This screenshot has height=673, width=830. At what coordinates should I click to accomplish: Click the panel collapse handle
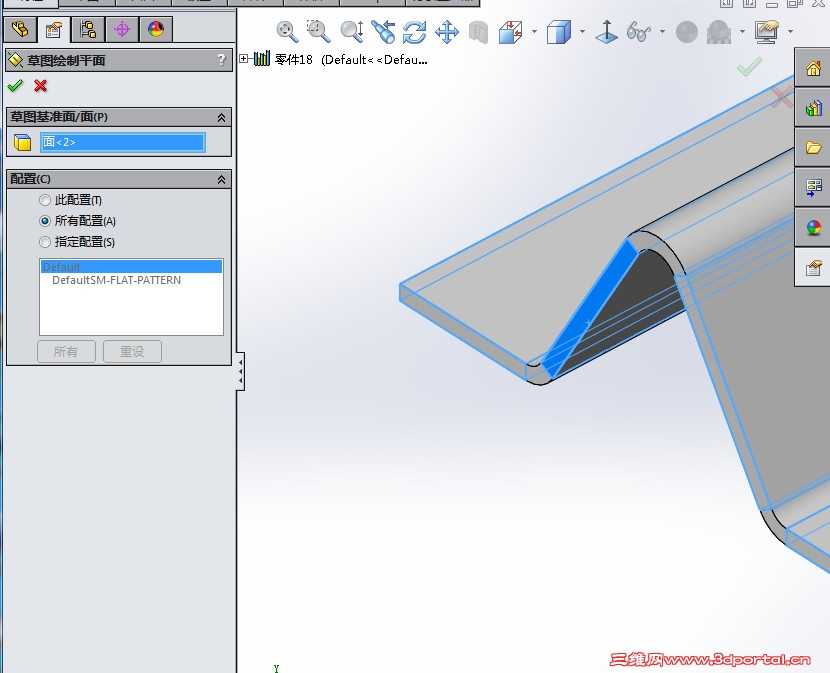pyautogui.click(x=240, y=371)
